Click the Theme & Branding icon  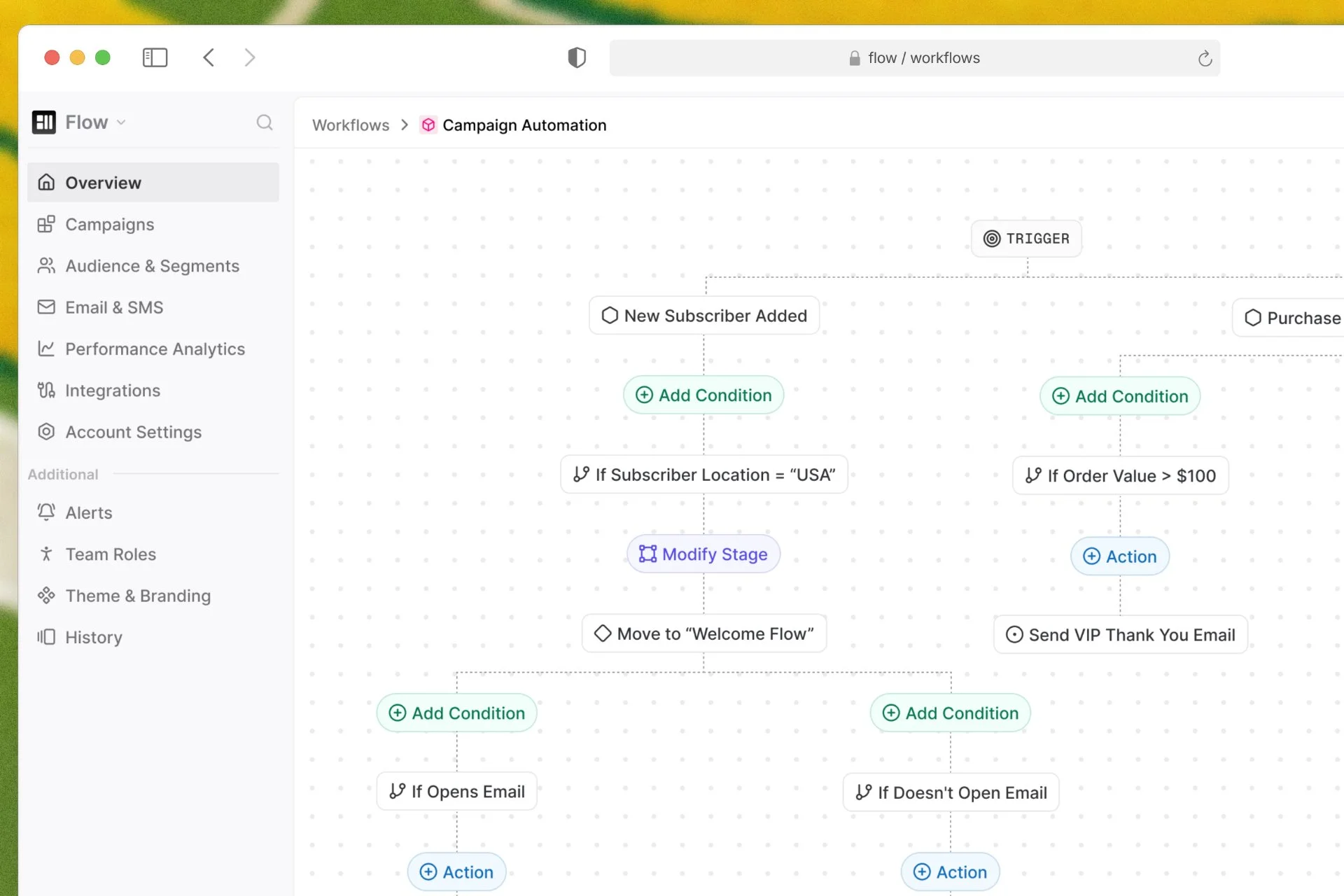click(x=46, y=596)
